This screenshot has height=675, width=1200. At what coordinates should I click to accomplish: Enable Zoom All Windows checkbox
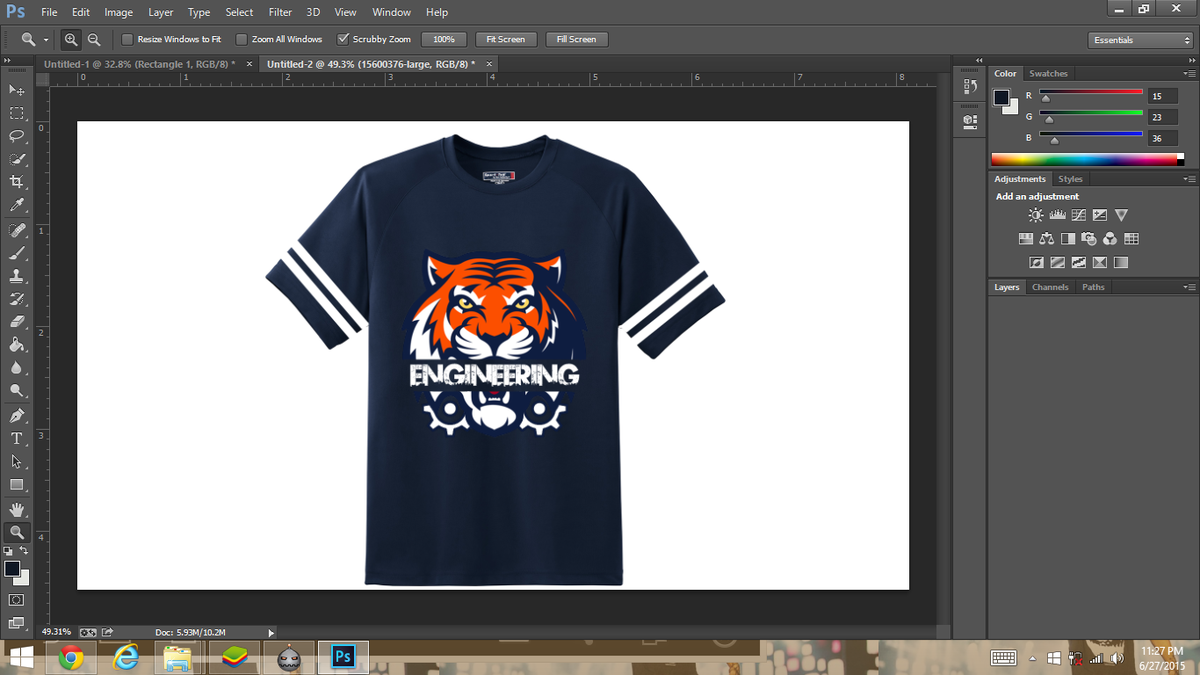point(242,39)
